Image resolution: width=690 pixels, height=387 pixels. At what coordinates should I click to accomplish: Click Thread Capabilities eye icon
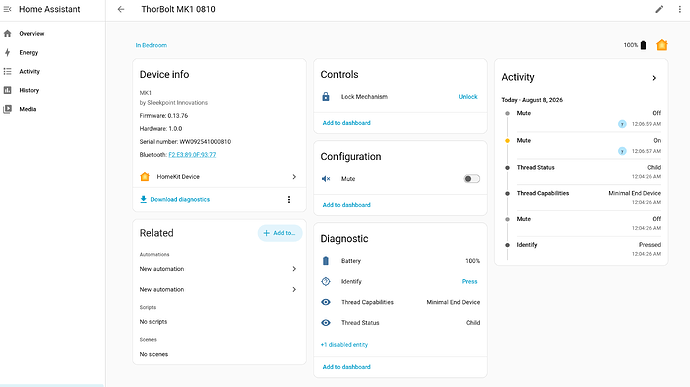coord(326,302)
